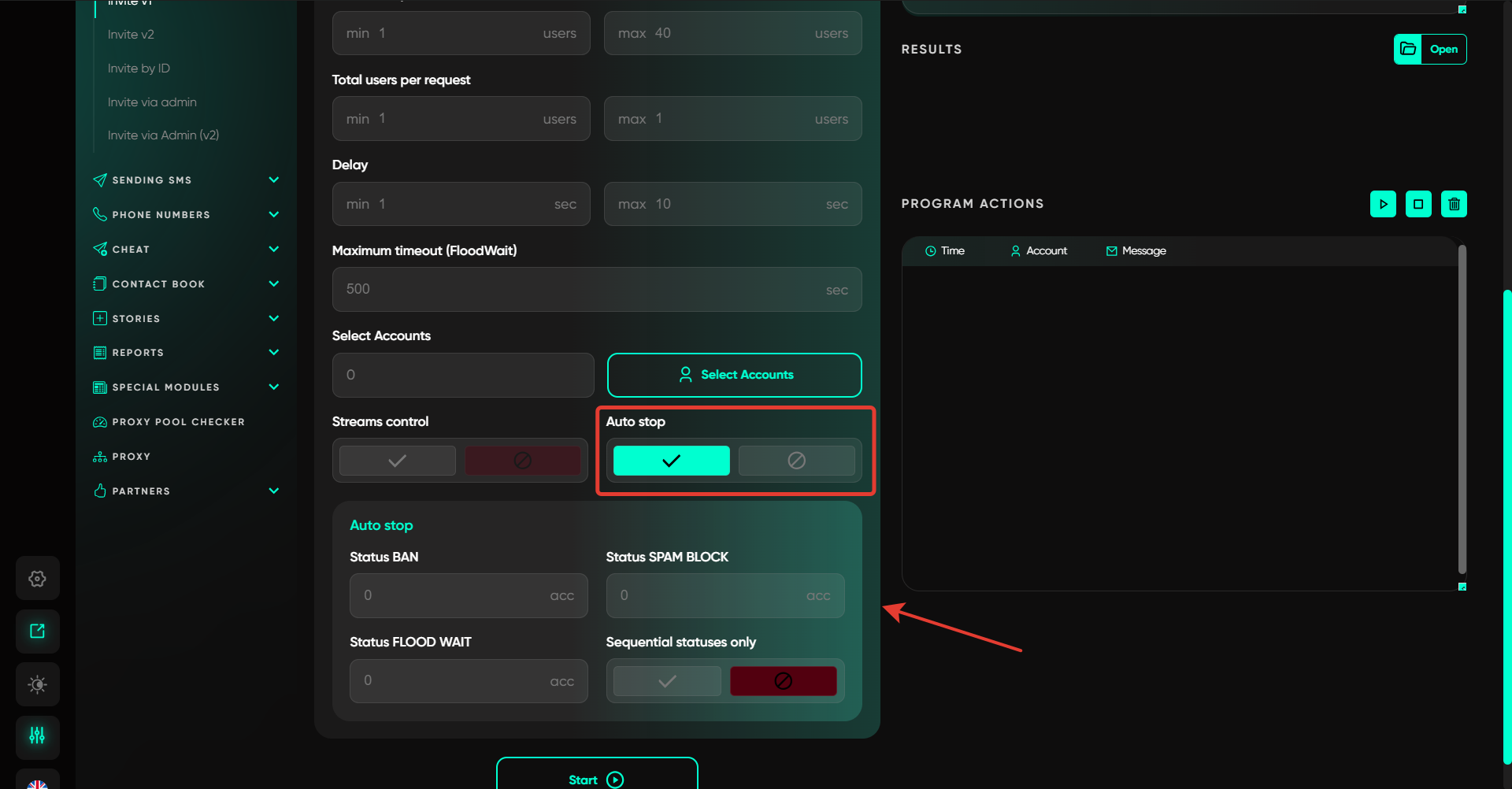Toggle the sun theme icon

pyautogui.click(x=37, y=684)
